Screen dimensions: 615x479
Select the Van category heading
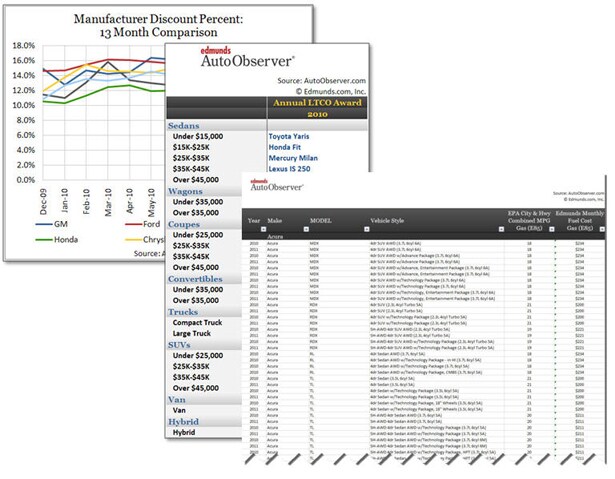(176, 400)
